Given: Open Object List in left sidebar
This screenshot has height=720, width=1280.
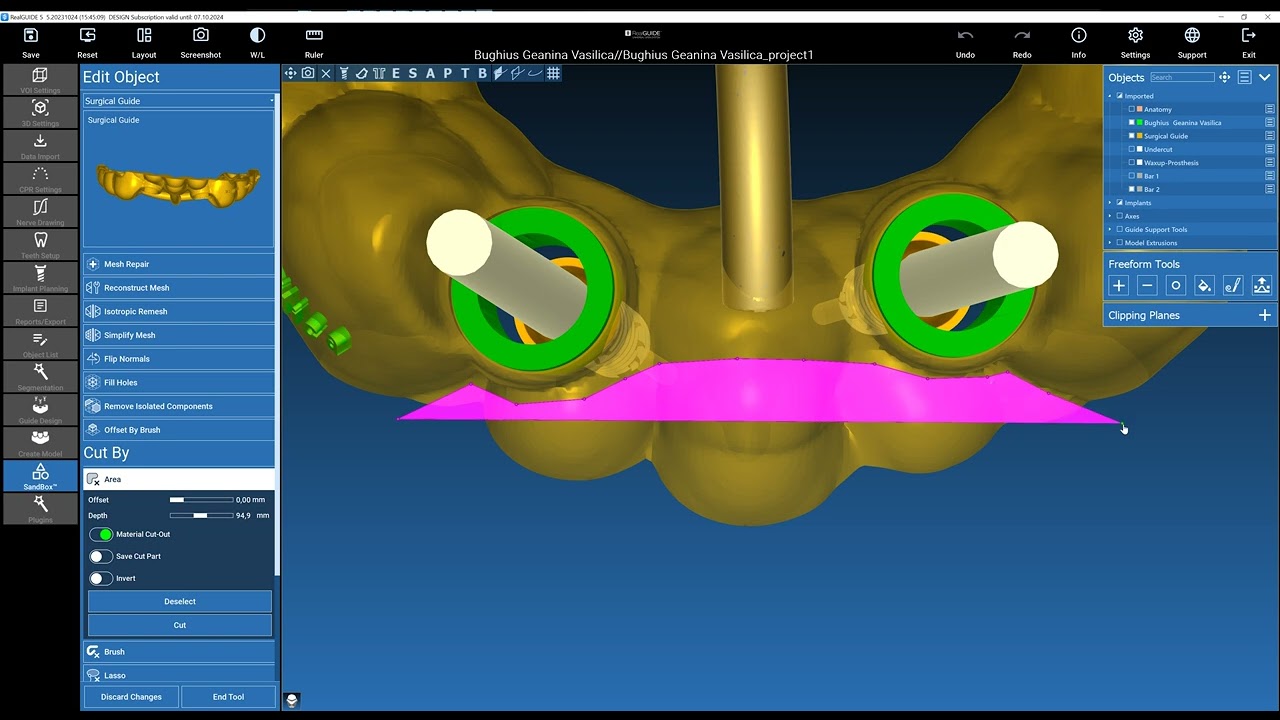Looking at the screenshot, I should tap(40, 344).
